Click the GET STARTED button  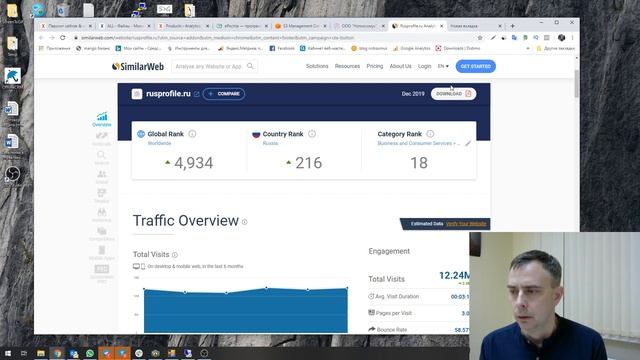476,66
